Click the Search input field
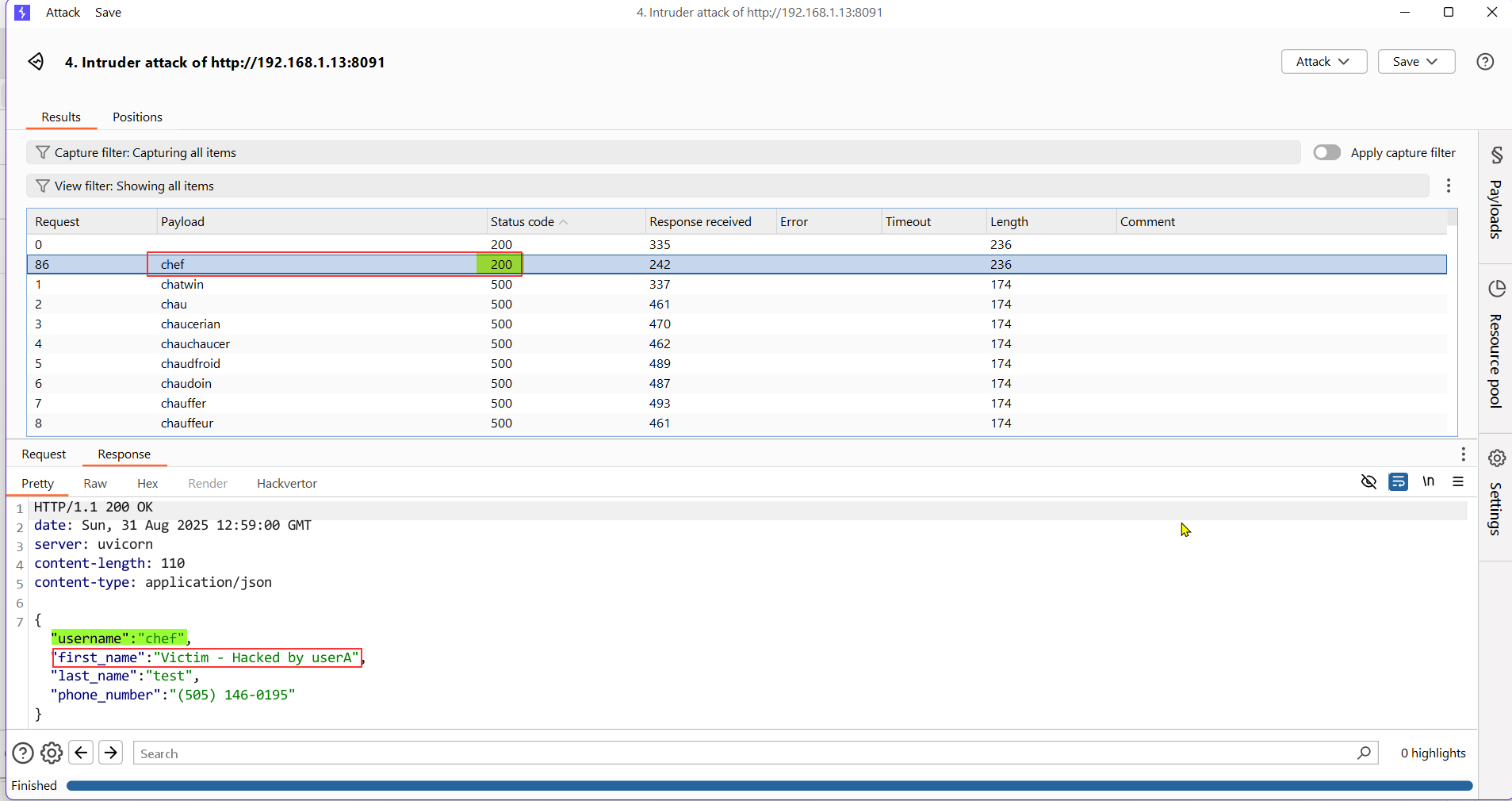This screenshot has height=801, width=1512. [x=756, y=753]
